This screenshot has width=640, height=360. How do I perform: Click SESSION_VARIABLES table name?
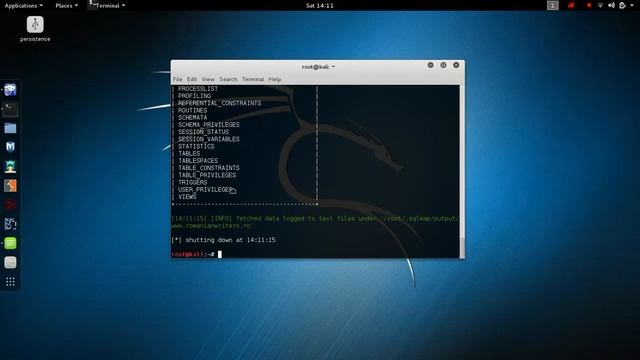[209, 139]
